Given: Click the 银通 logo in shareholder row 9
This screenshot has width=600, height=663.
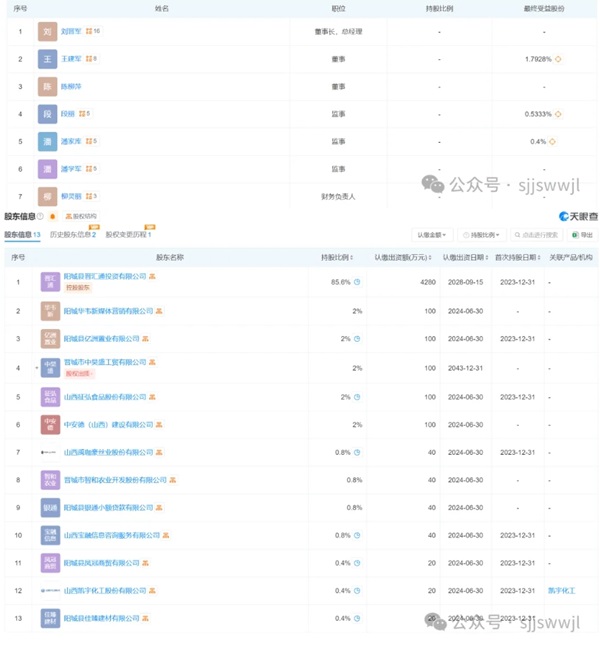Looking at the screenshot, I should (50, 507).
